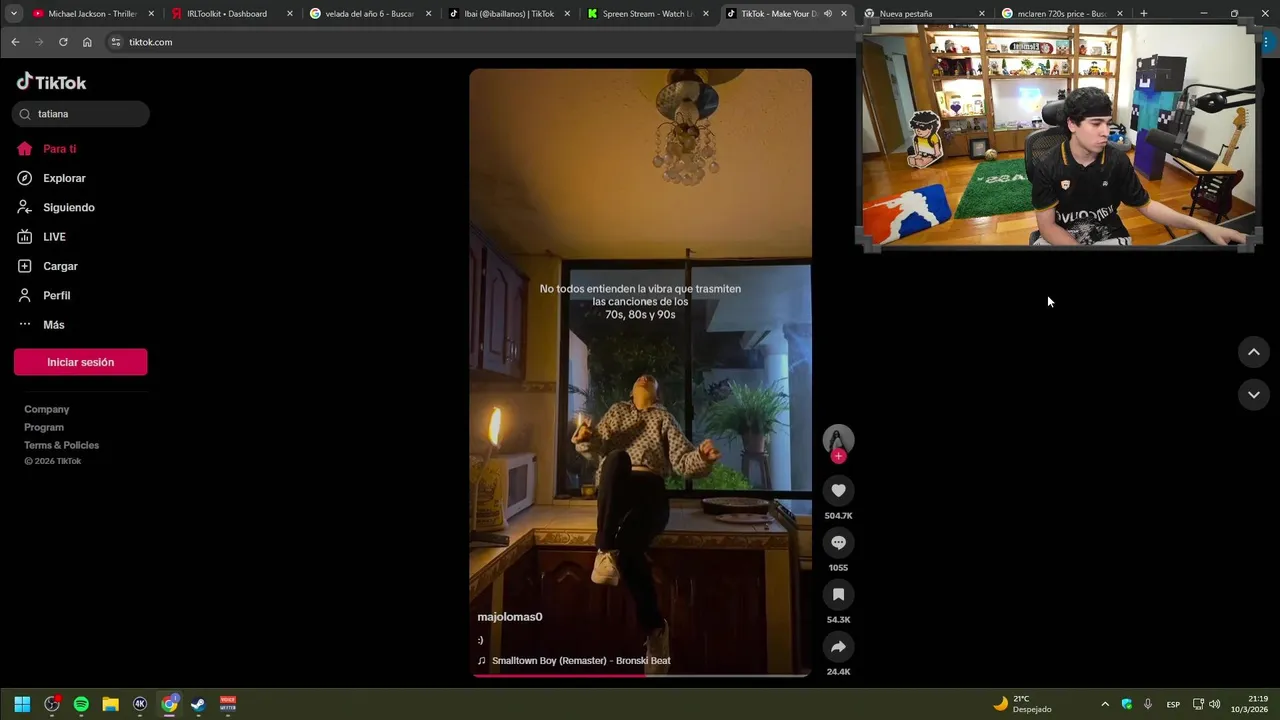Click the browser back arrow
The width and height of the screenshot is (1280, 720).
click(15, 42)
